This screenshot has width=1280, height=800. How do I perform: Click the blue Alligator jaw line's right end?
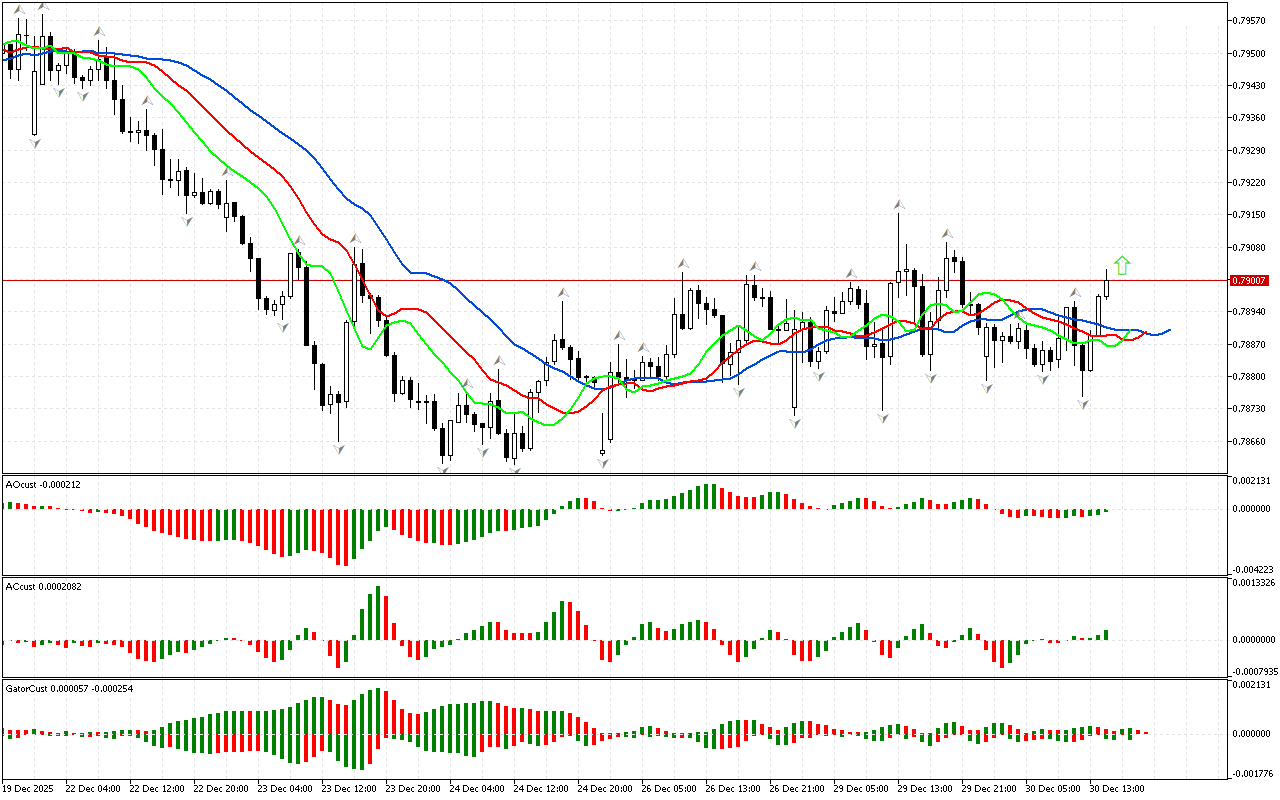(x=1168, y=330)
